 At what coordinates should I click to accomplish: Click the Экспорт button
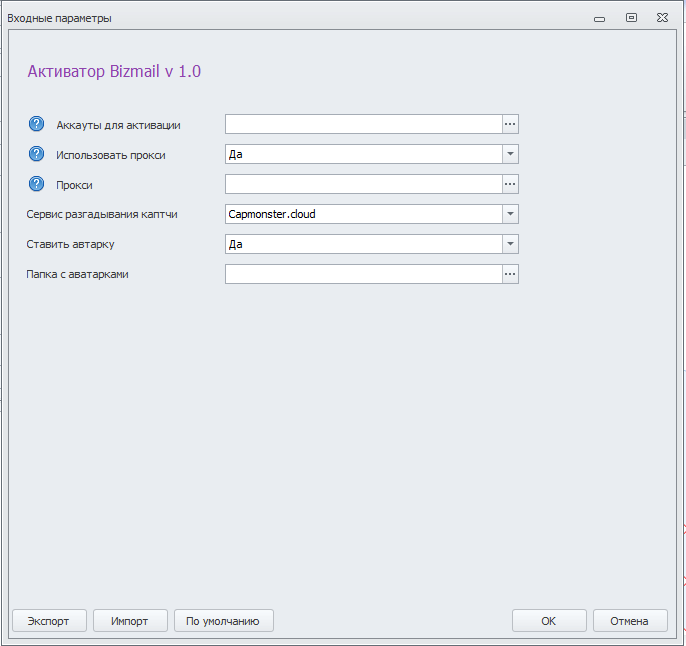(49, 621)
